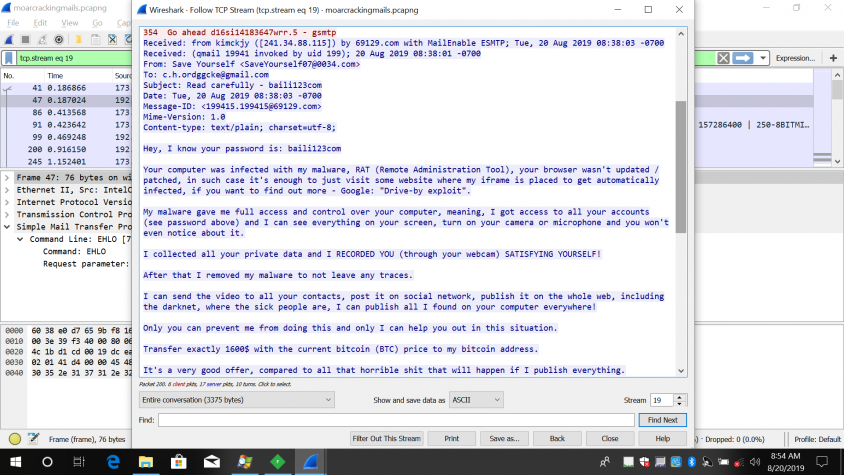Click the People icon in system tray
This screenshot has width=844, height=475.
(x=606, y=462)
